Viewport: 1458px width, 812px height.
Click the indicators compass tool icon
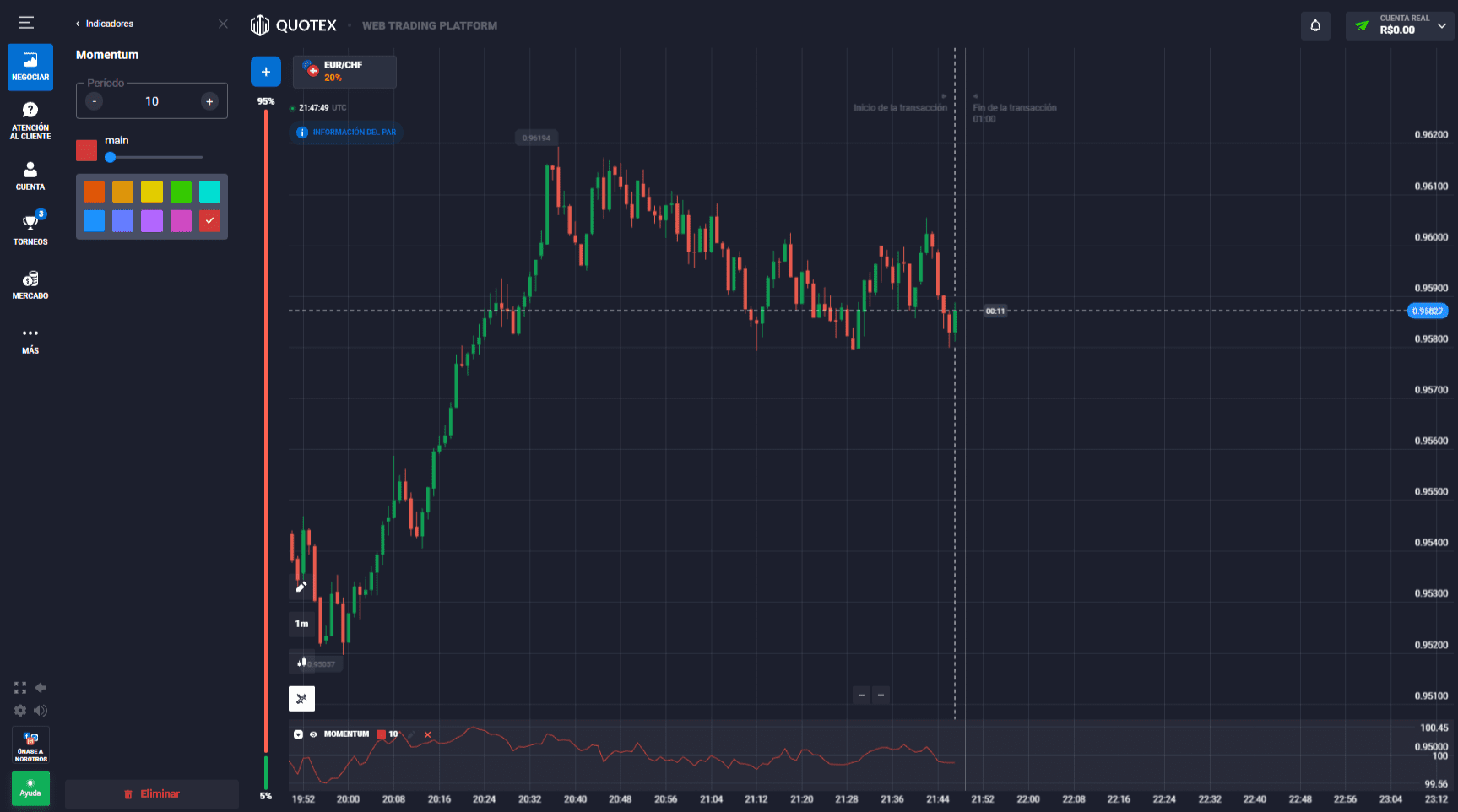301,698
